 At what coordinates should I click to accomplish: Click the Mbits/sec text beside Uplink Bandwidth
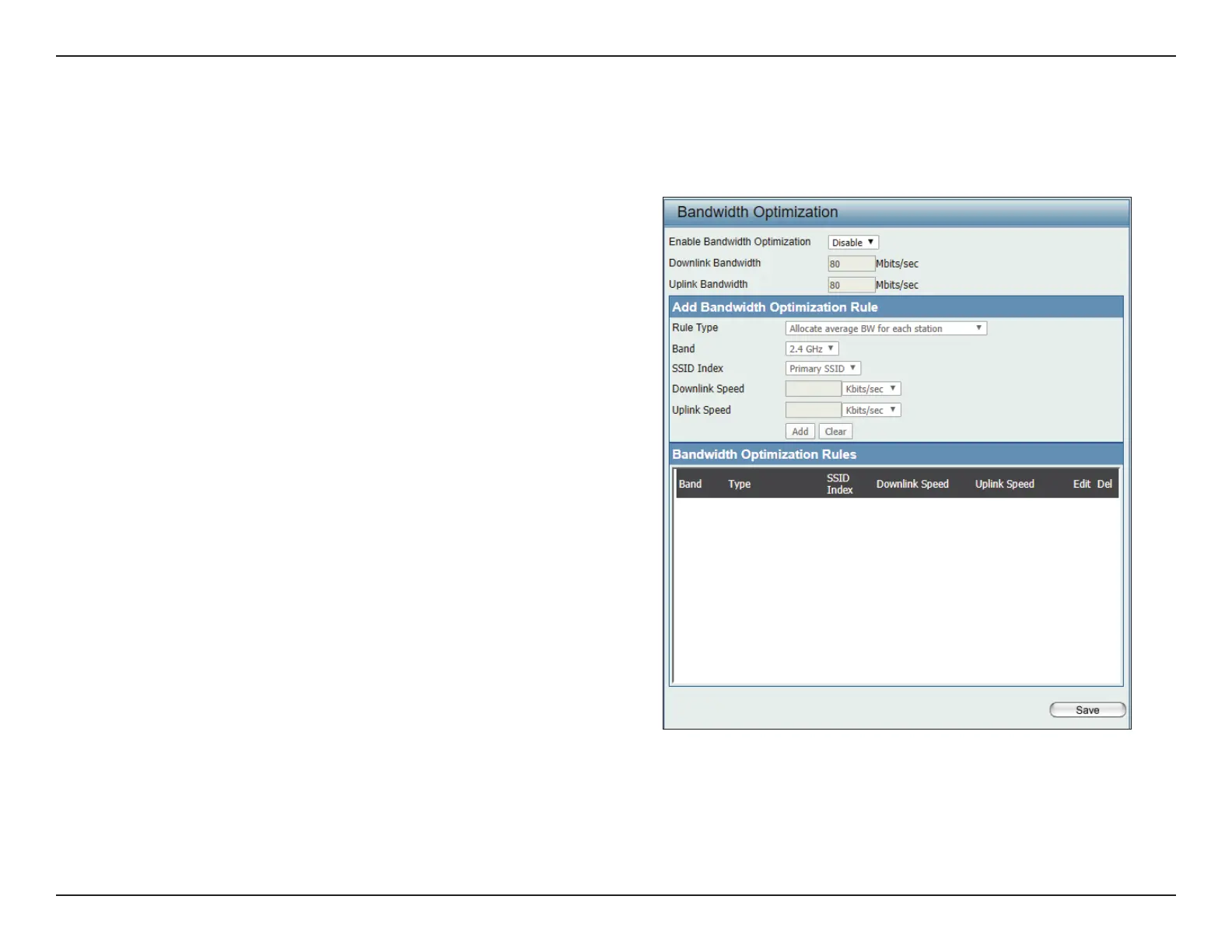point(897,285)
